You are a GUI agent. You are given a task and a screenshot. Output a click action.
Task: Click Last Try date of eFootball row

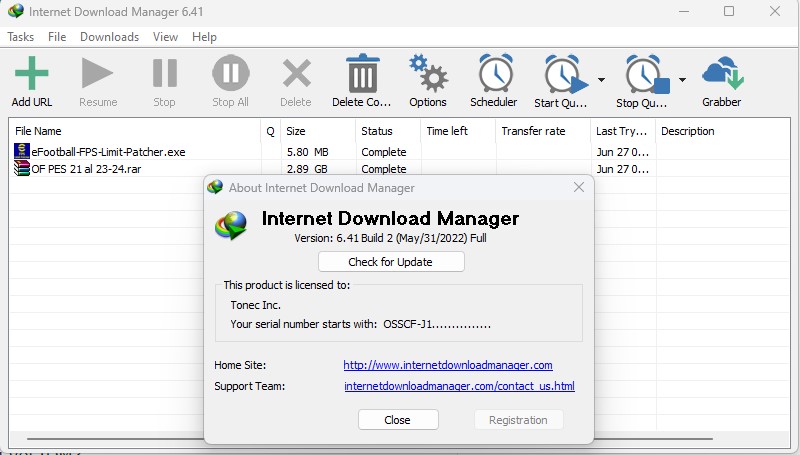(622, 152)
